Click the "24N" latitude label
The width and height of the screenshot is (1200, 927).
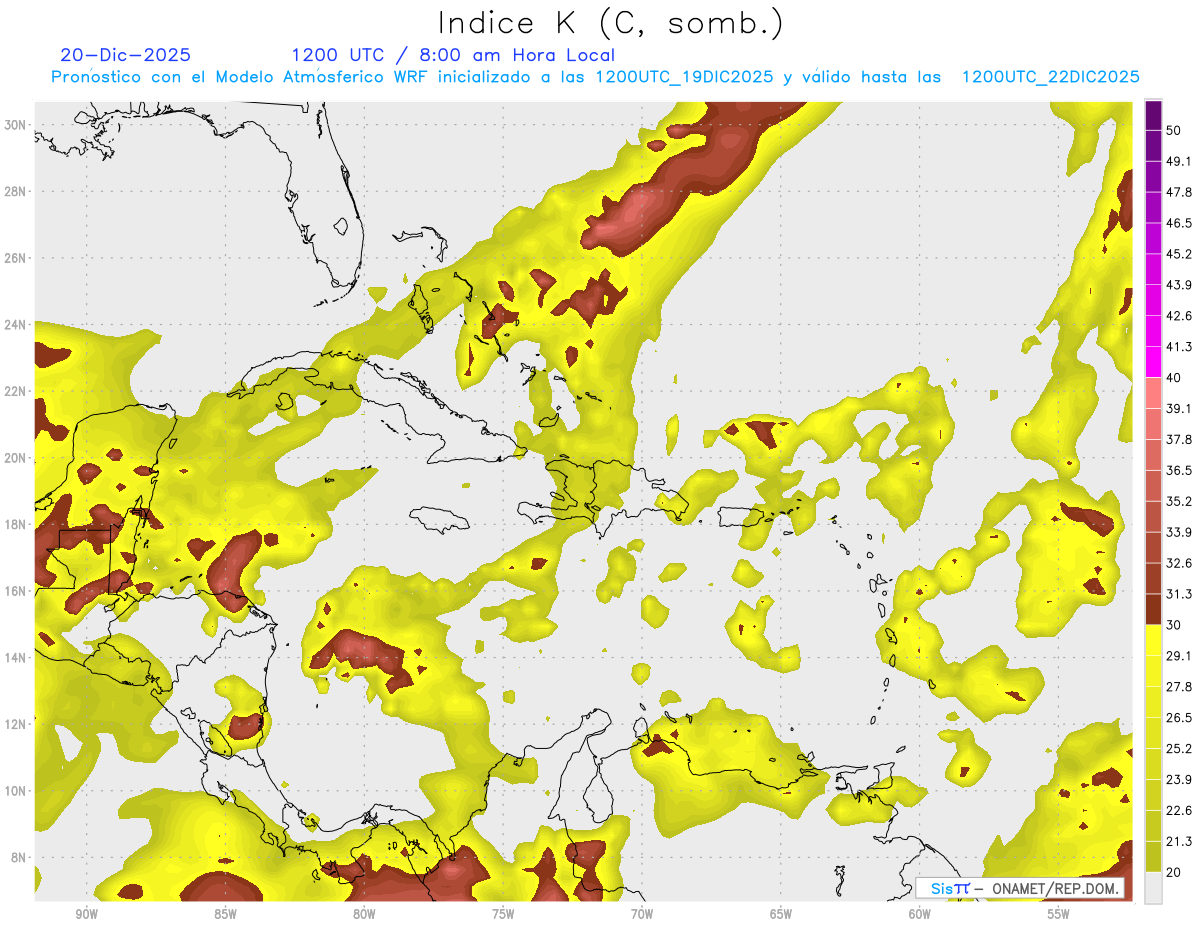coord(16,325)
